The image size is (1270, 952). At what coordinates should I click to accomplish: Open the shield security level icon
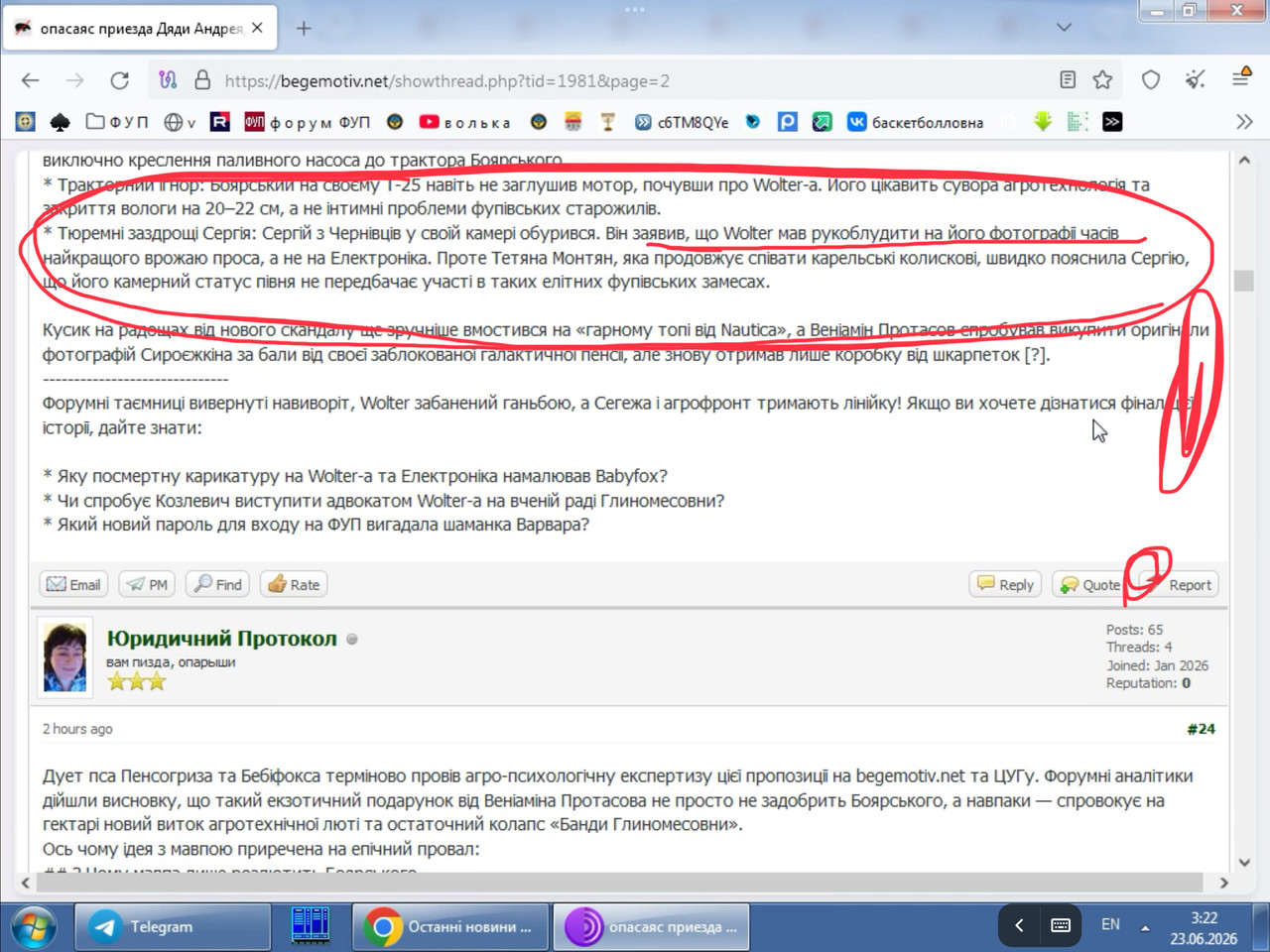[1151, 80]
